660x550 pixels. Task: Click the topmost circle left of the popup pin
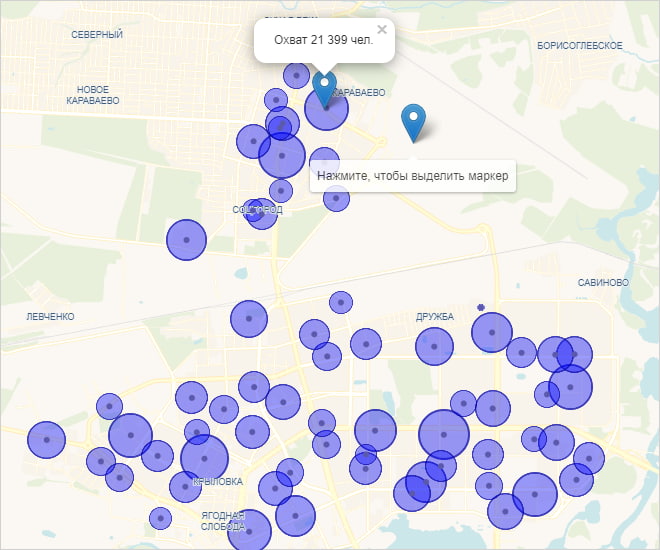pyautogui.click(x=296, y=75)
